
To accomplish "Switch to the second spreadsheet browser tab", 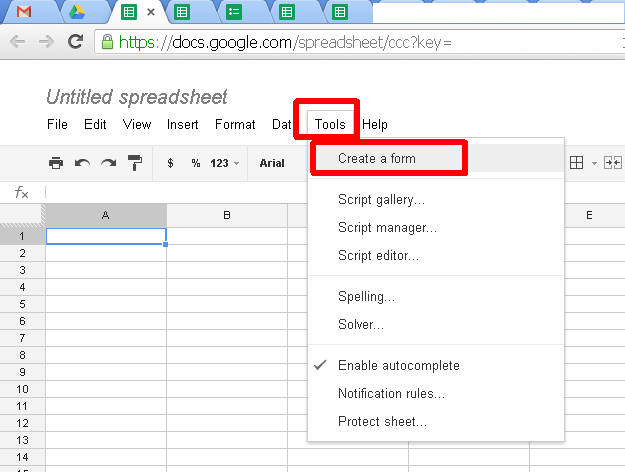I will click(x=182, y=12).
